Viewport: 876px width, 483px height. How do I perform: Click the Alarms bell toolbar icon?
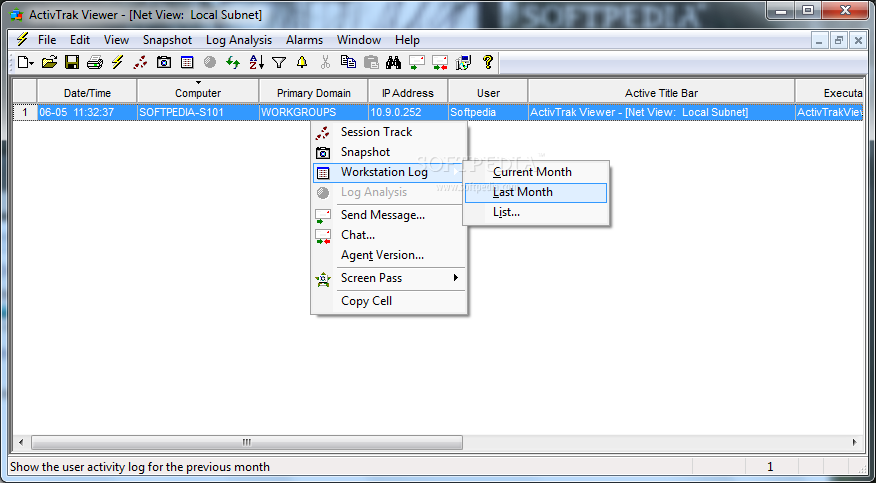302,62
